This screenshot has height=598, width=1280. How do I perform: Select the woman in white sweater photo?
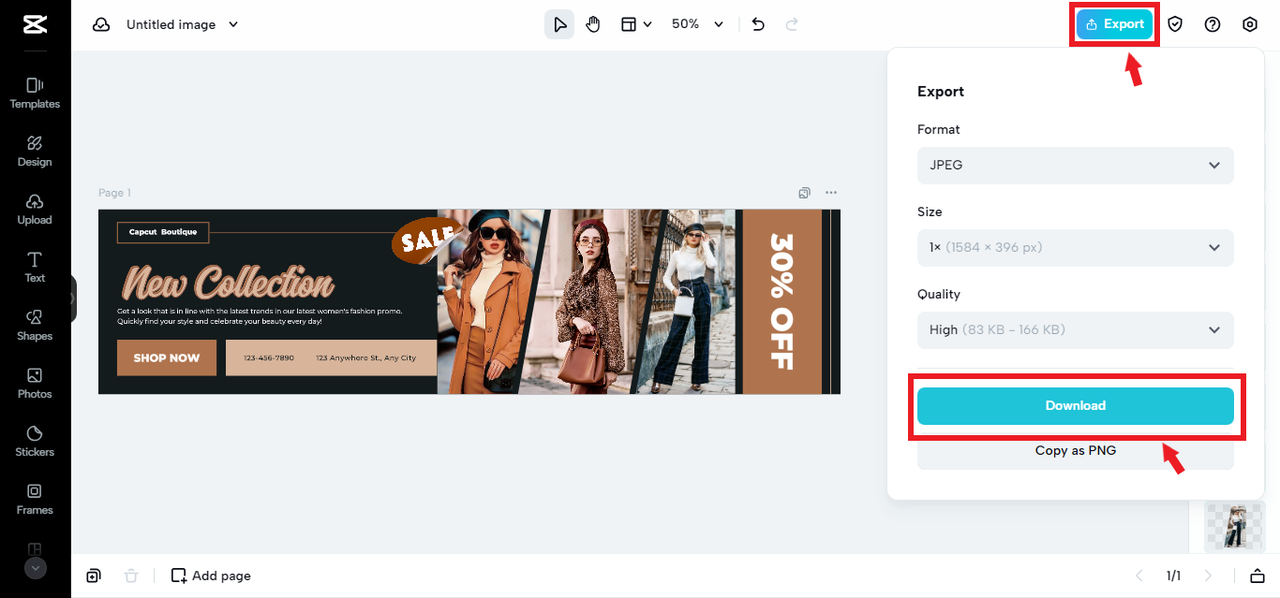pyautogui.click(x=690, y=301)
